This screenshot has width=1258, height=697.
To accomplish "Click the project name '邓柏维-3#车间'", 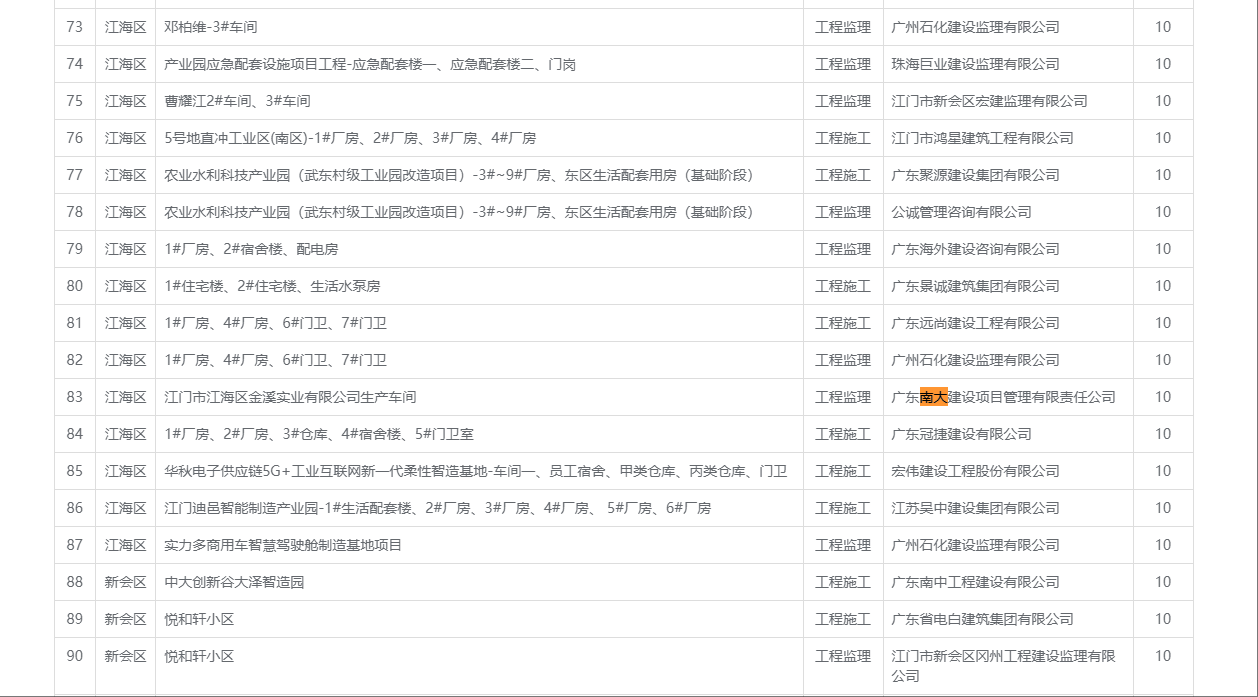I will 210,27.
